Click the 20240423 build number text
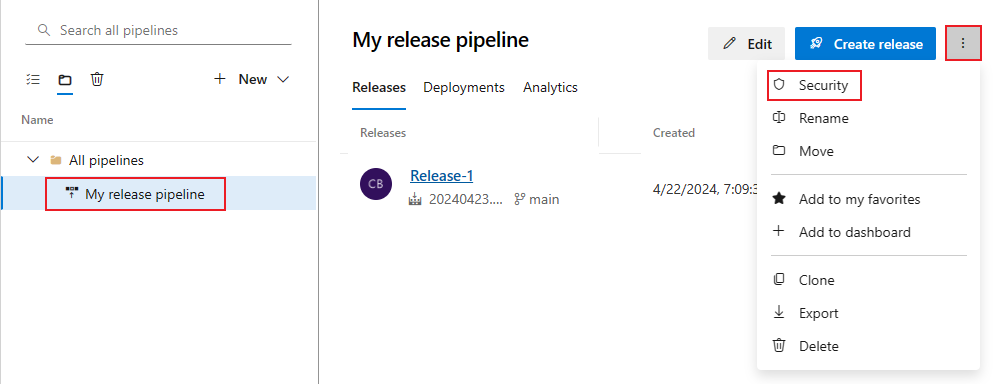The height and width of the screenshot is (384, 994). [x=466, y=200]
